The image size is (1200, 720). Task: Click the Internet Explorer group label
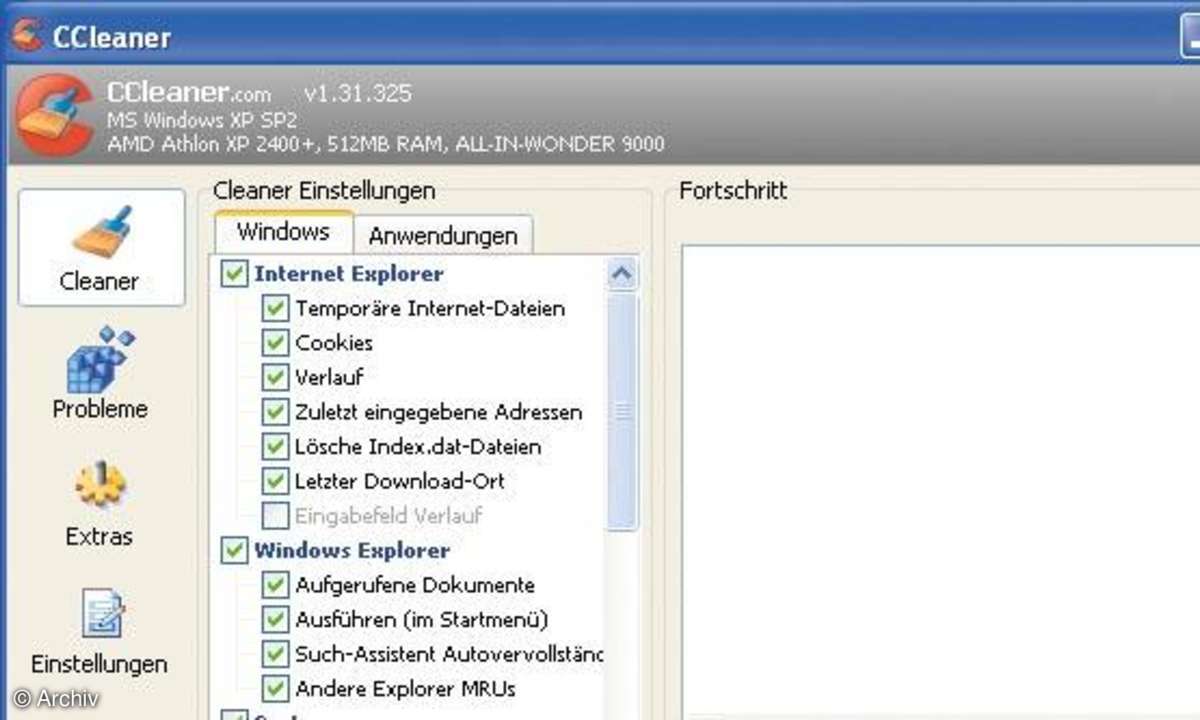point(348,273)
